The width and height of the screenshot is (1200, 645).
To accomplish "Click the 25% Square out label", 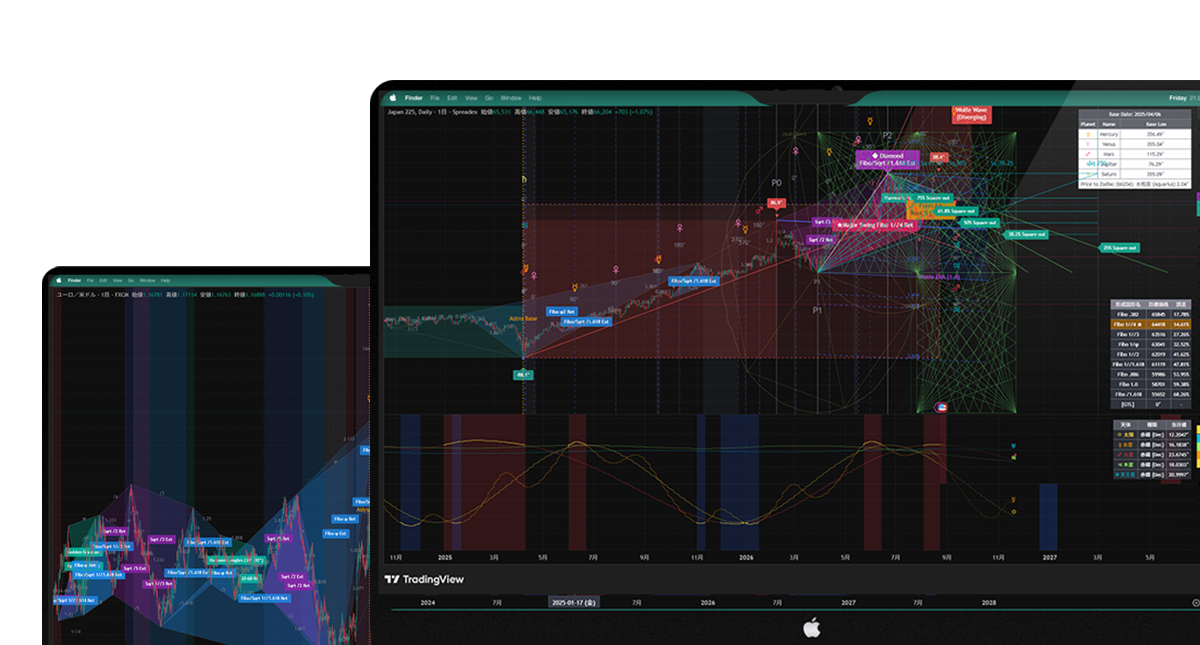I will pos(1119,248).
